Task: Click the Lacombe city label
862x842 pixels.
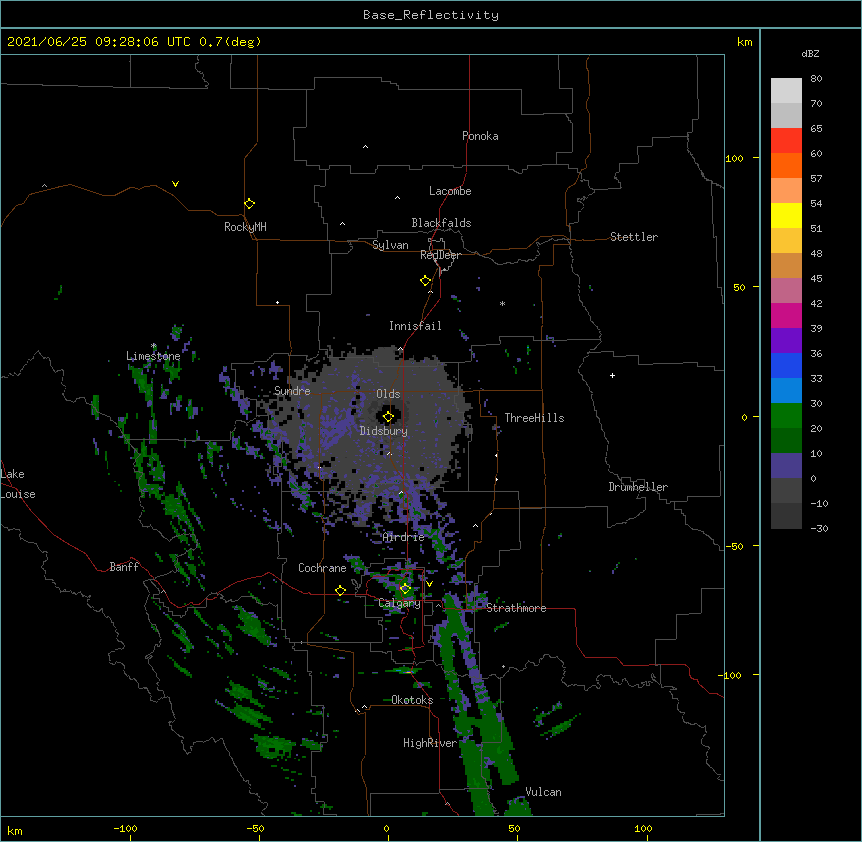Action: [450, 191]
